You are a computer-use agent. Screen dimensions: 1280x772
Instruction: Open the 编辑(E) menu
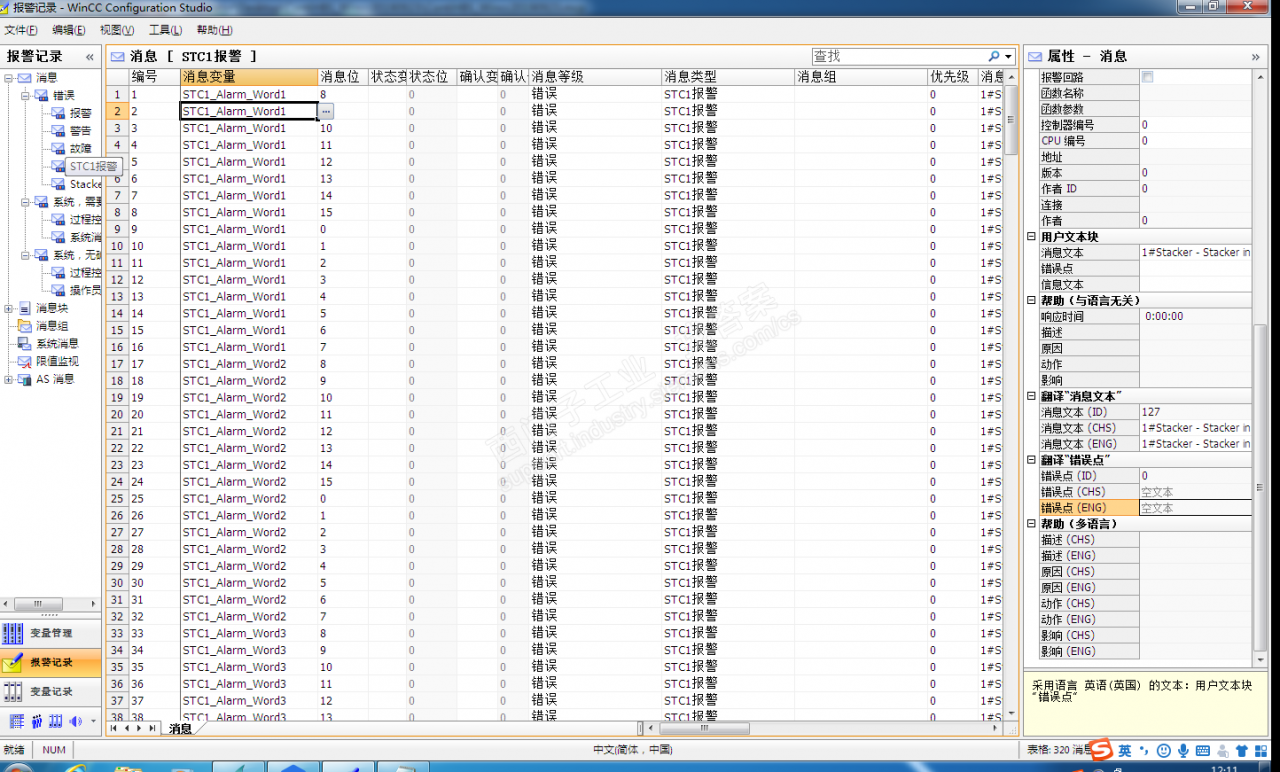(x=69, y=31)
